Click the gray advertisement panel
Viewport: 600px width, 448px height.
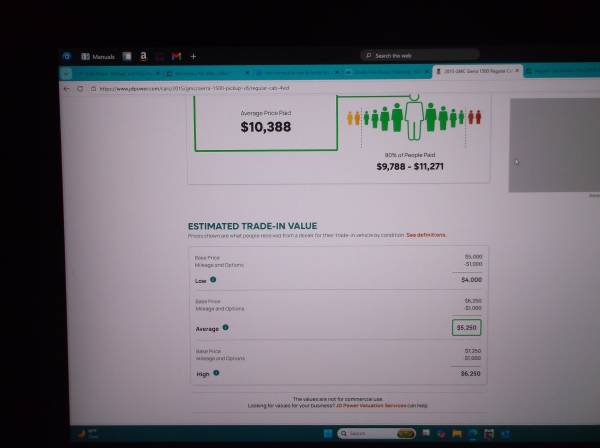(x=554, y=145)
